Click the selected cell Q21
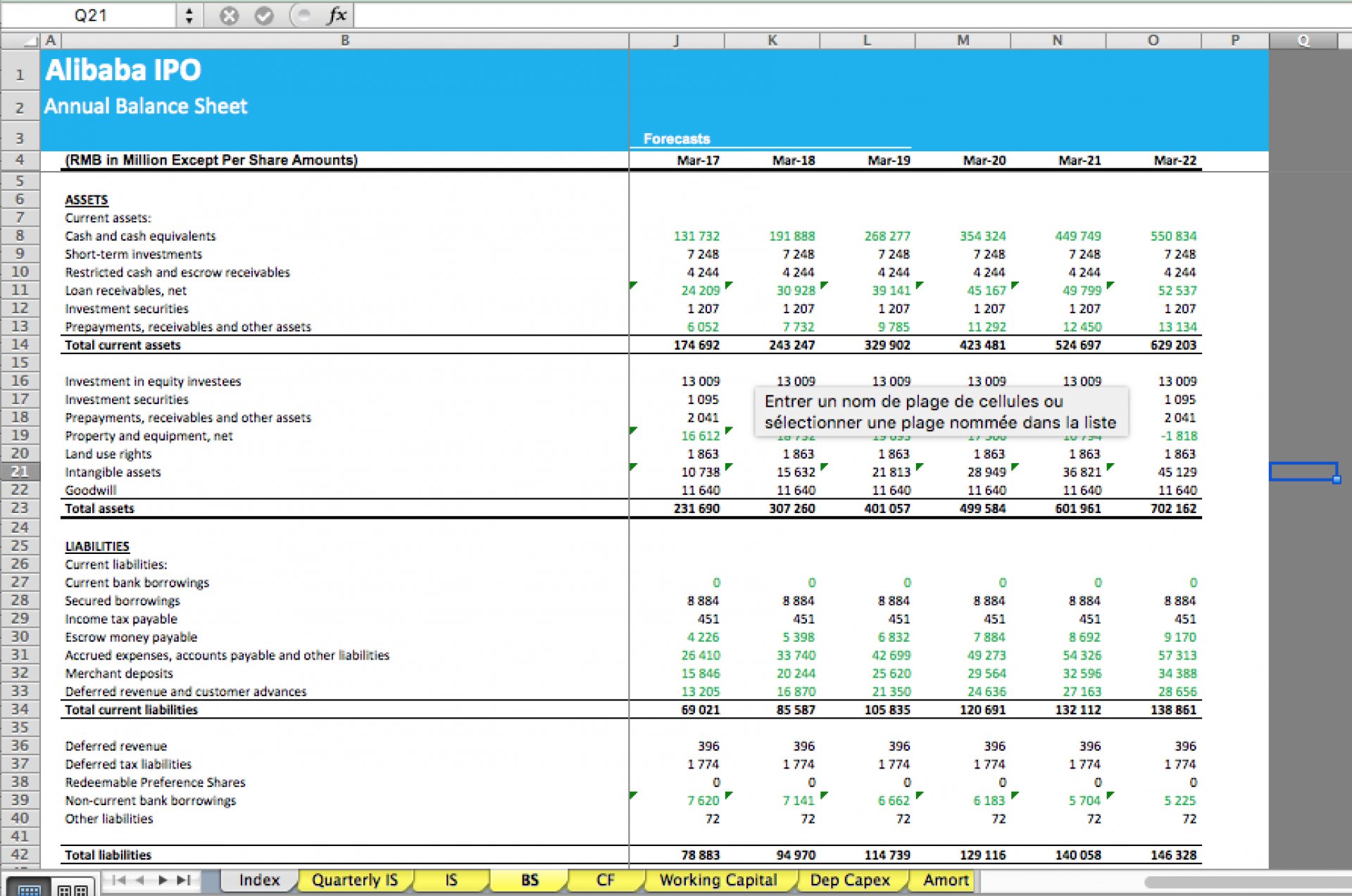Image resolution: width=1352 pixels, height=896 pixels. [x=1303, y=472]
